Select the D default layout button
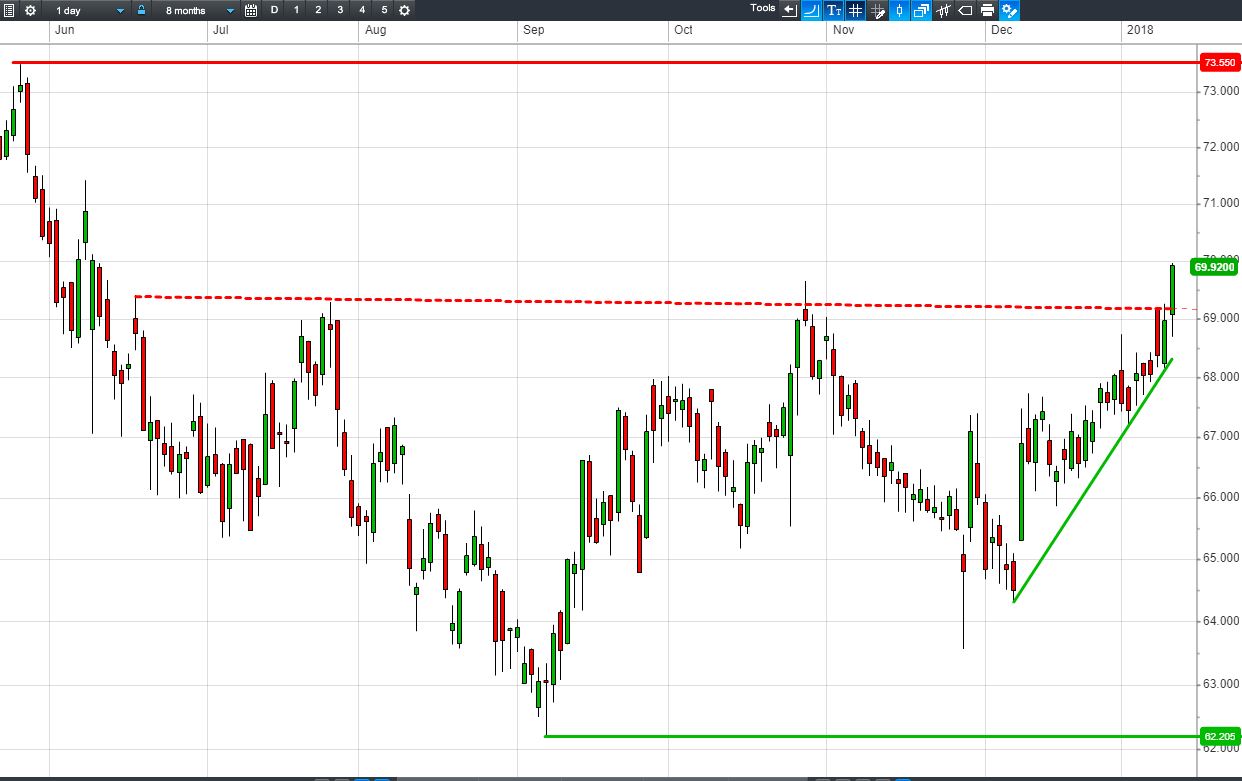Image resolution: width=1242 pixels, height=781 pixels. (274, 10)
